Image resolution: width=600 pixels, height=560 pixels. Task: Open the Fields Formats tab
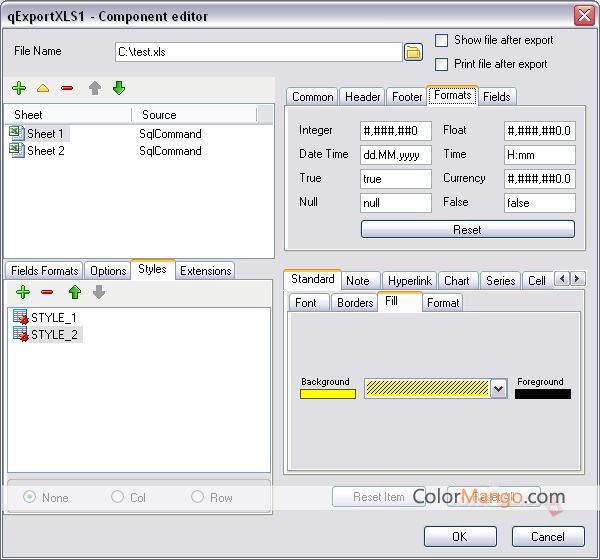click(x=44, y=271)
